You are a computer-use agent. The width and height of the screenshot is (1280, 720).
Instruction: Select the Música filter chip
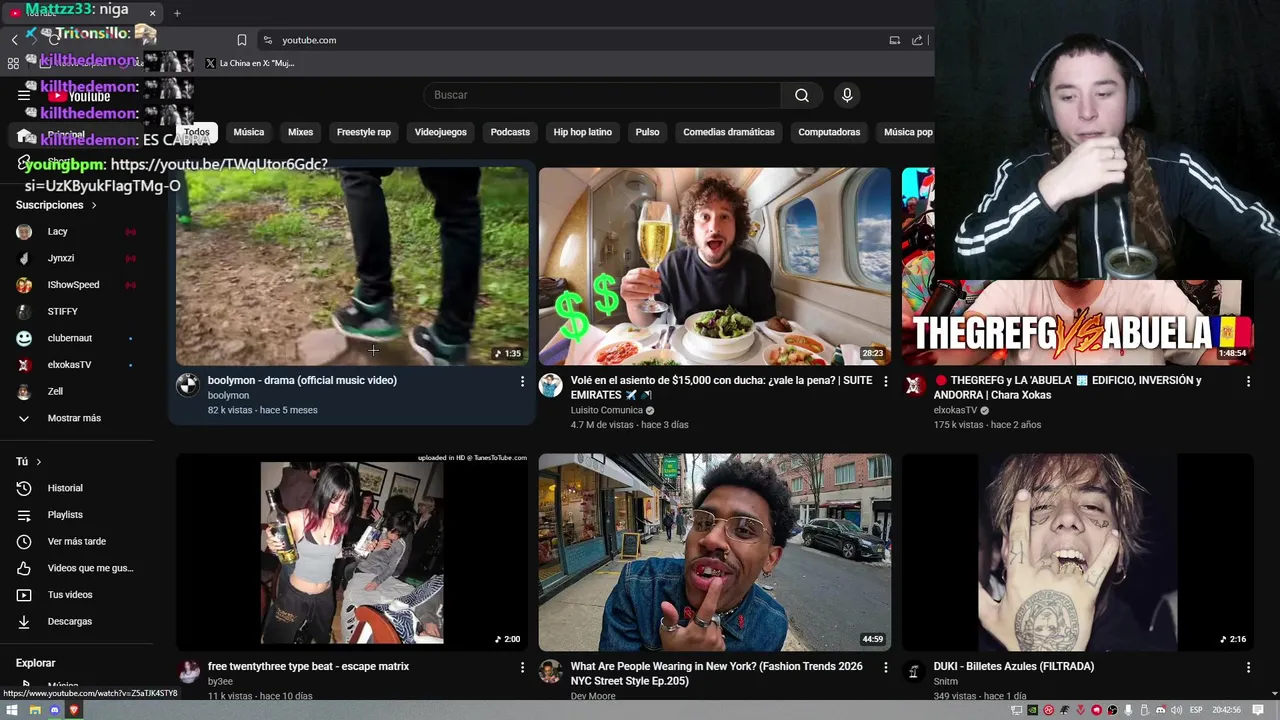(x=249, y=132)
